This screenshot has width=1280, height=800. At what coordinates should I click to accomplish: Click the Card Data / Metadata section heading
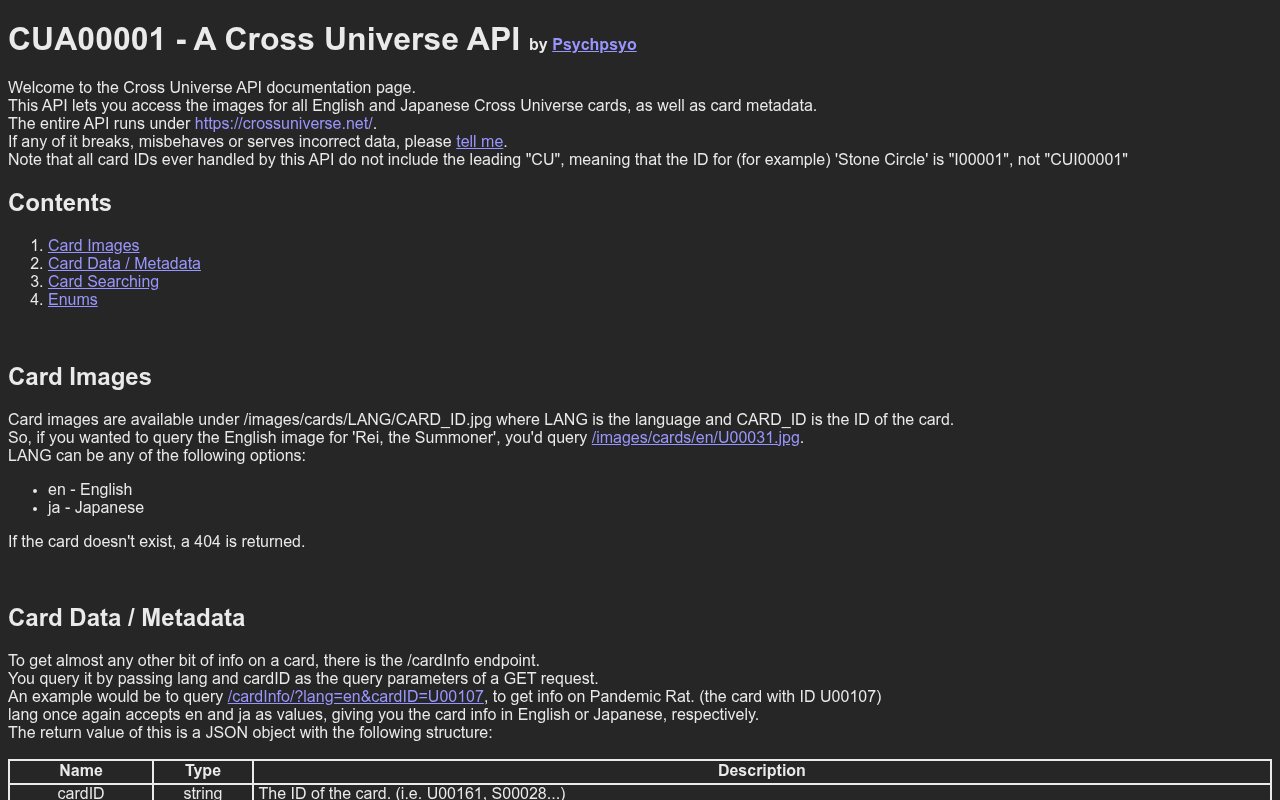coord(126,618)
